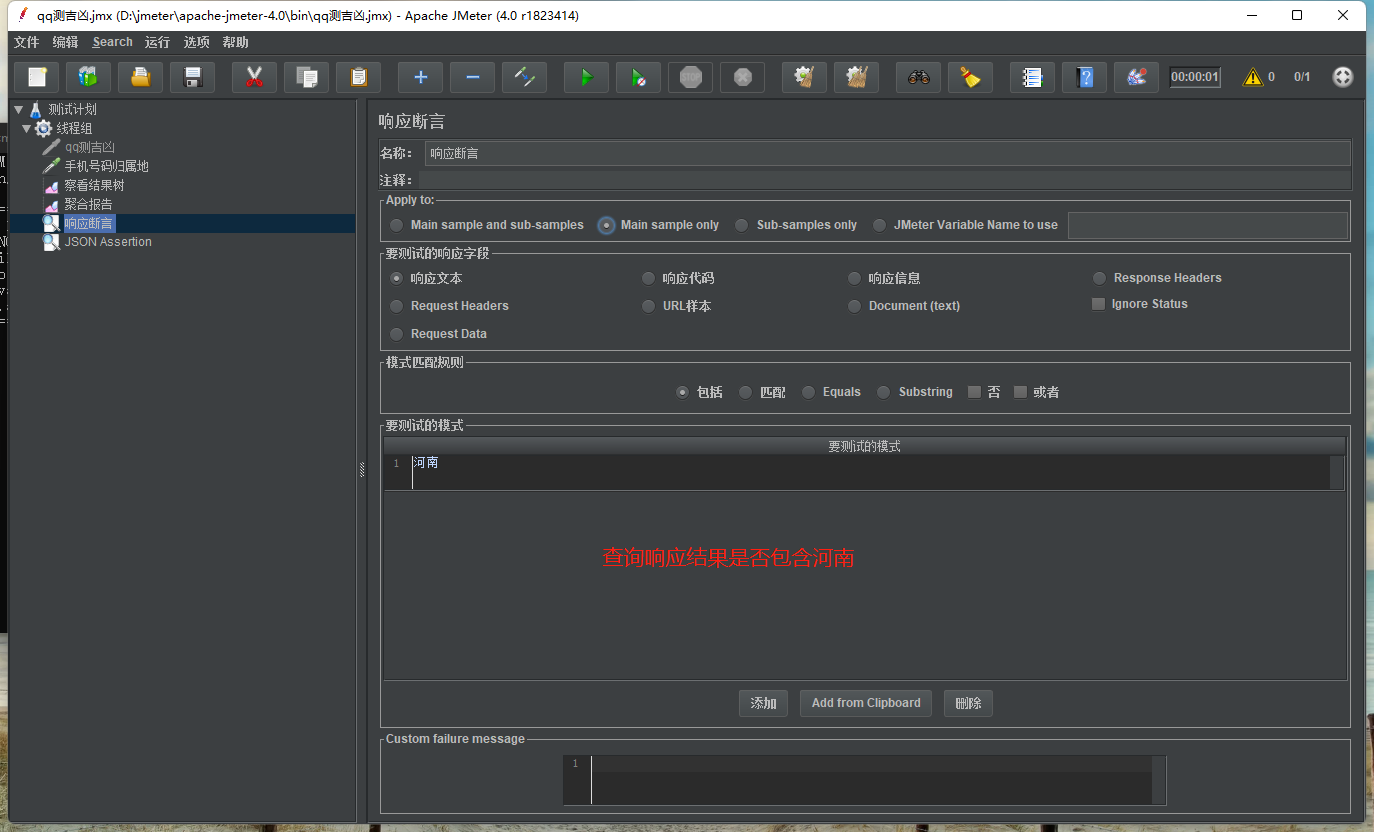1374x832 pixels.
Task: Click the Help question mark icon
Action: point(1085,77)
